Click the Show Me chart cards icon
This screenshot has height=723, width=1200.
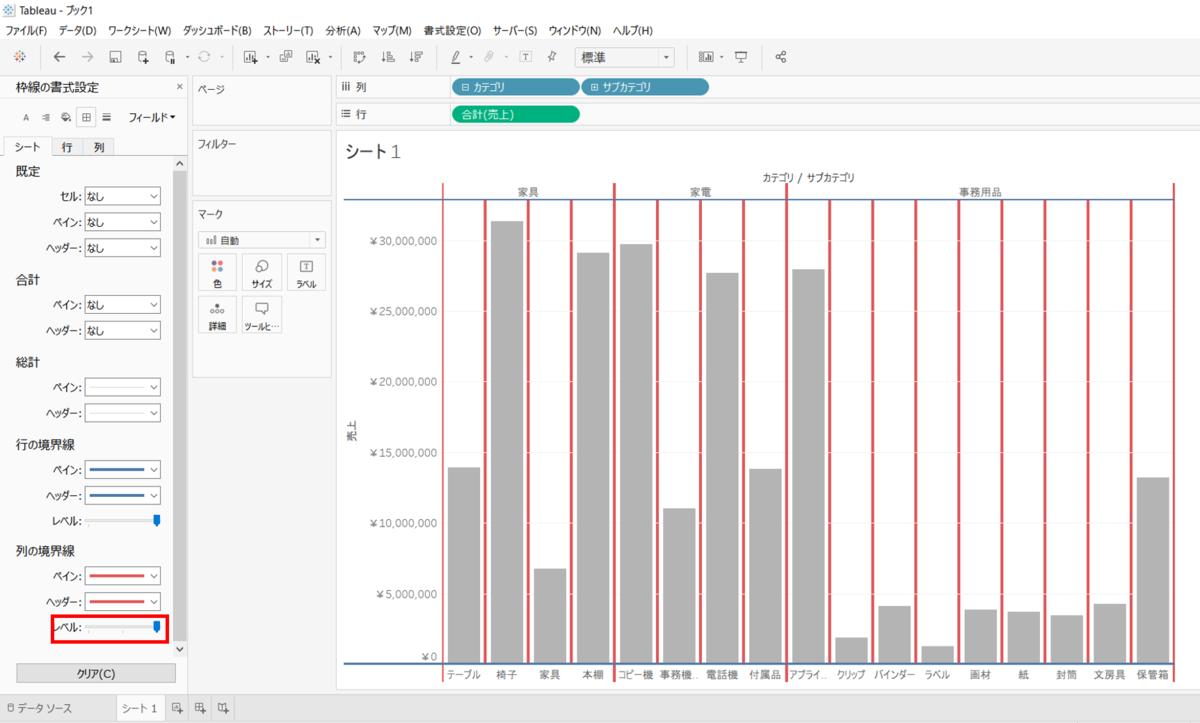click(707, 57)
